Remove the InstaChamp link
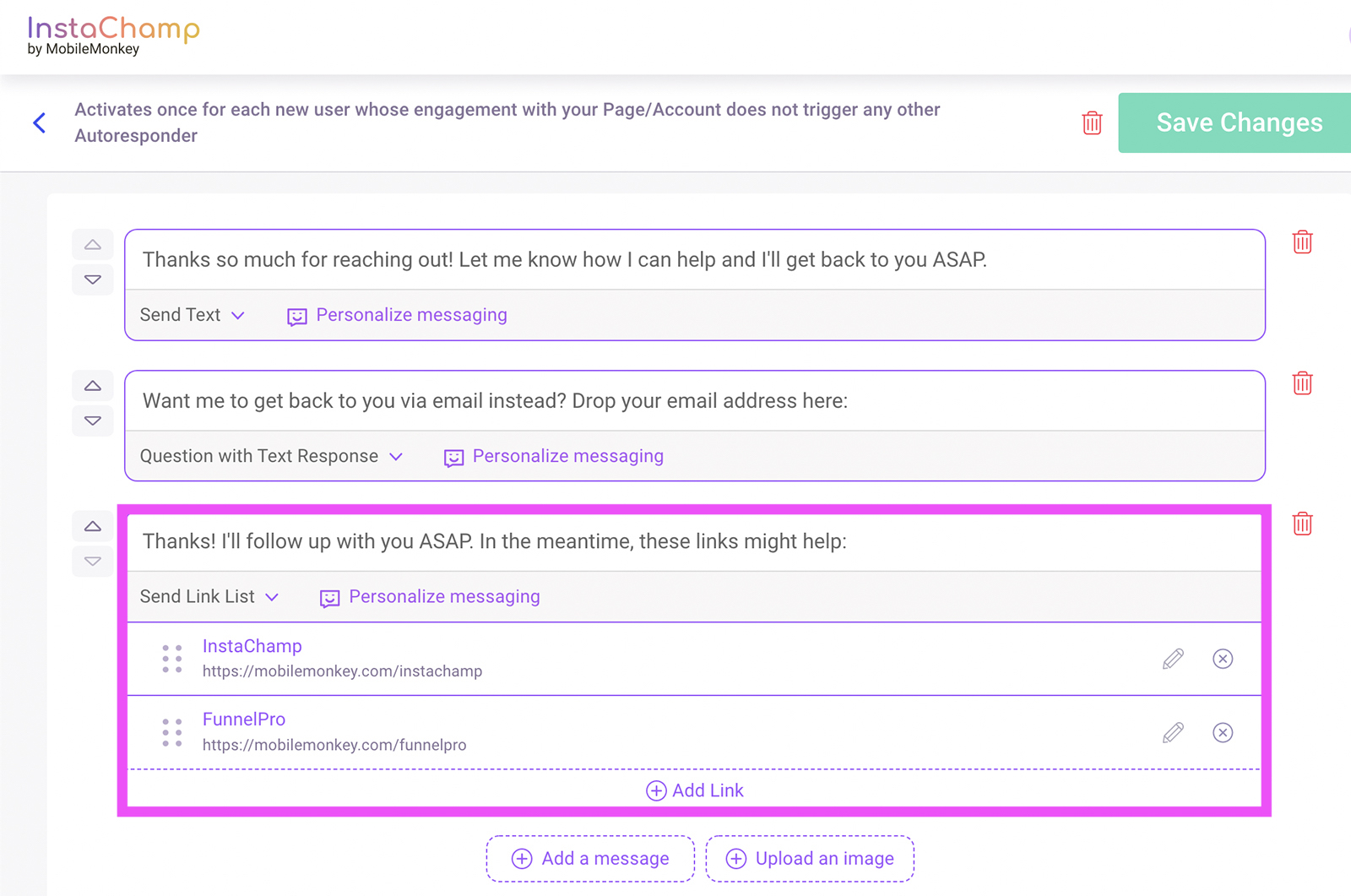The image size is (1351, 896). click(1223, 659)
